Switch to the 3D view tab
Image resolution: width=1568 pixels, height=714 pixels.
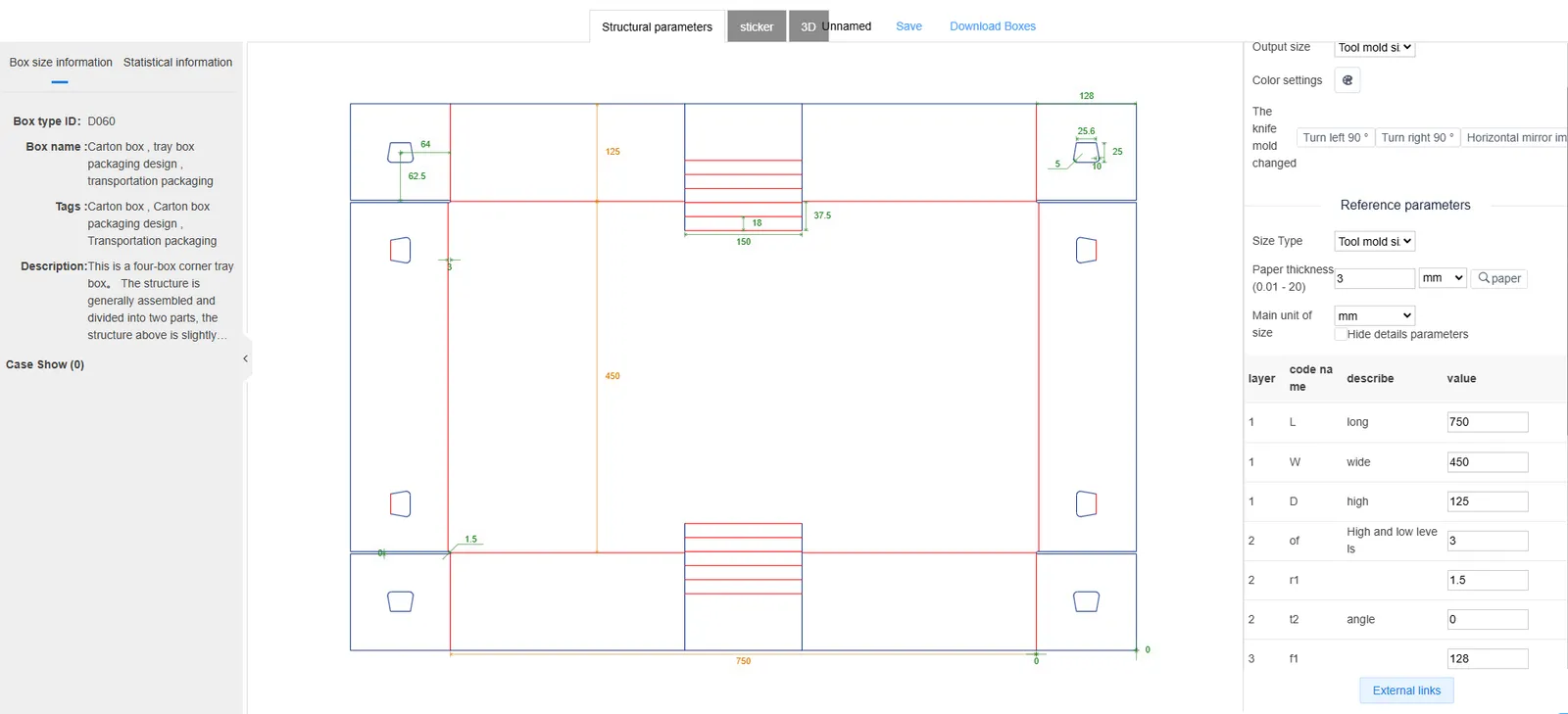tap(808, 26)
